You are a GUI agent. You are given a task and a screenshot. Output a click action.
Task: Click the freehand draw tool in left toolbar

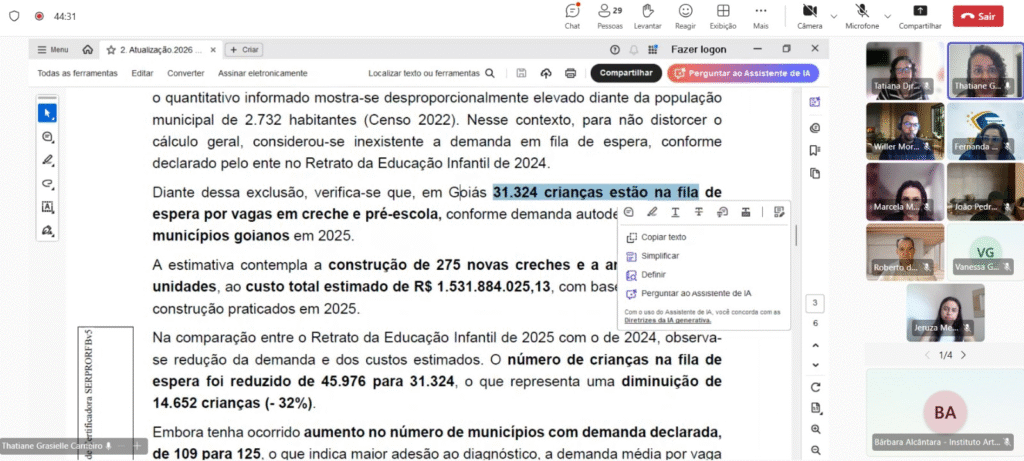[47, 160]
